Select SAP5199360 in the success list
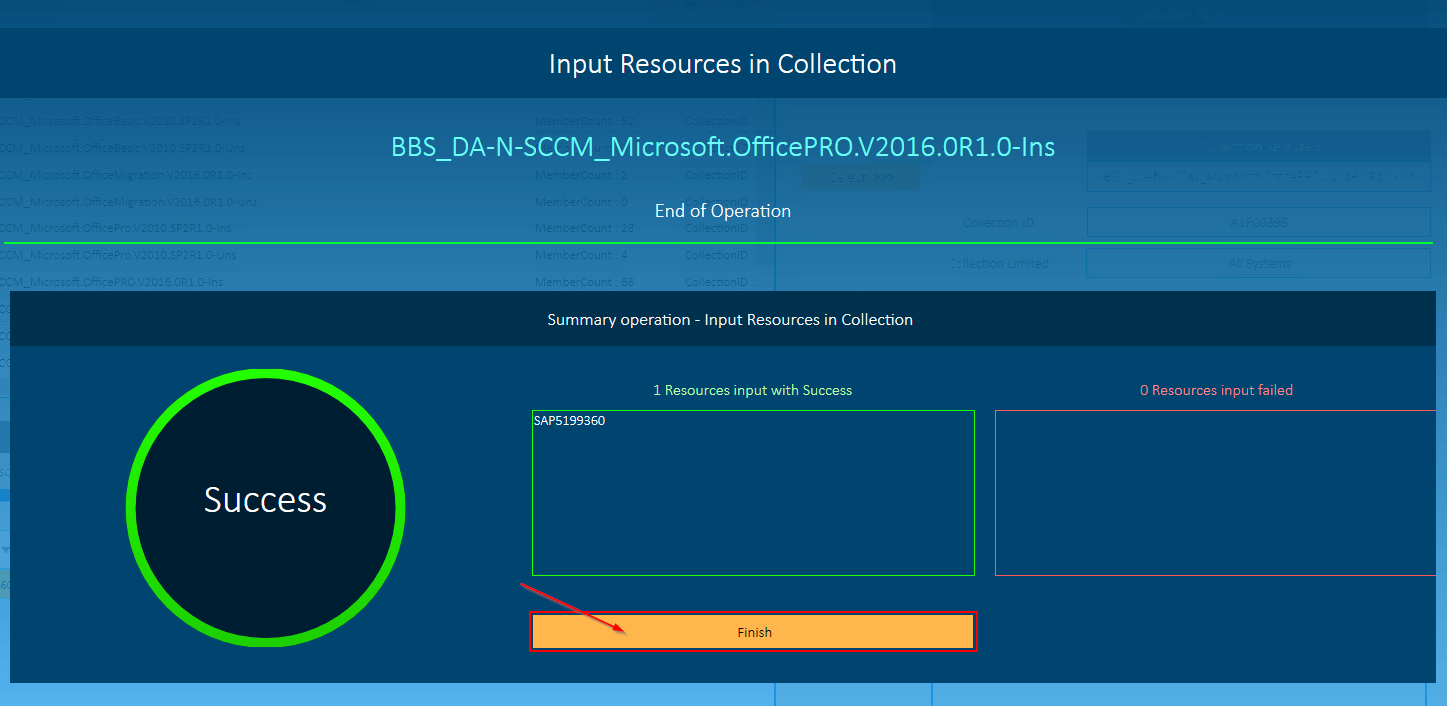The width and height of the screenshot is (1447, 706). click(x=569, y=421)
